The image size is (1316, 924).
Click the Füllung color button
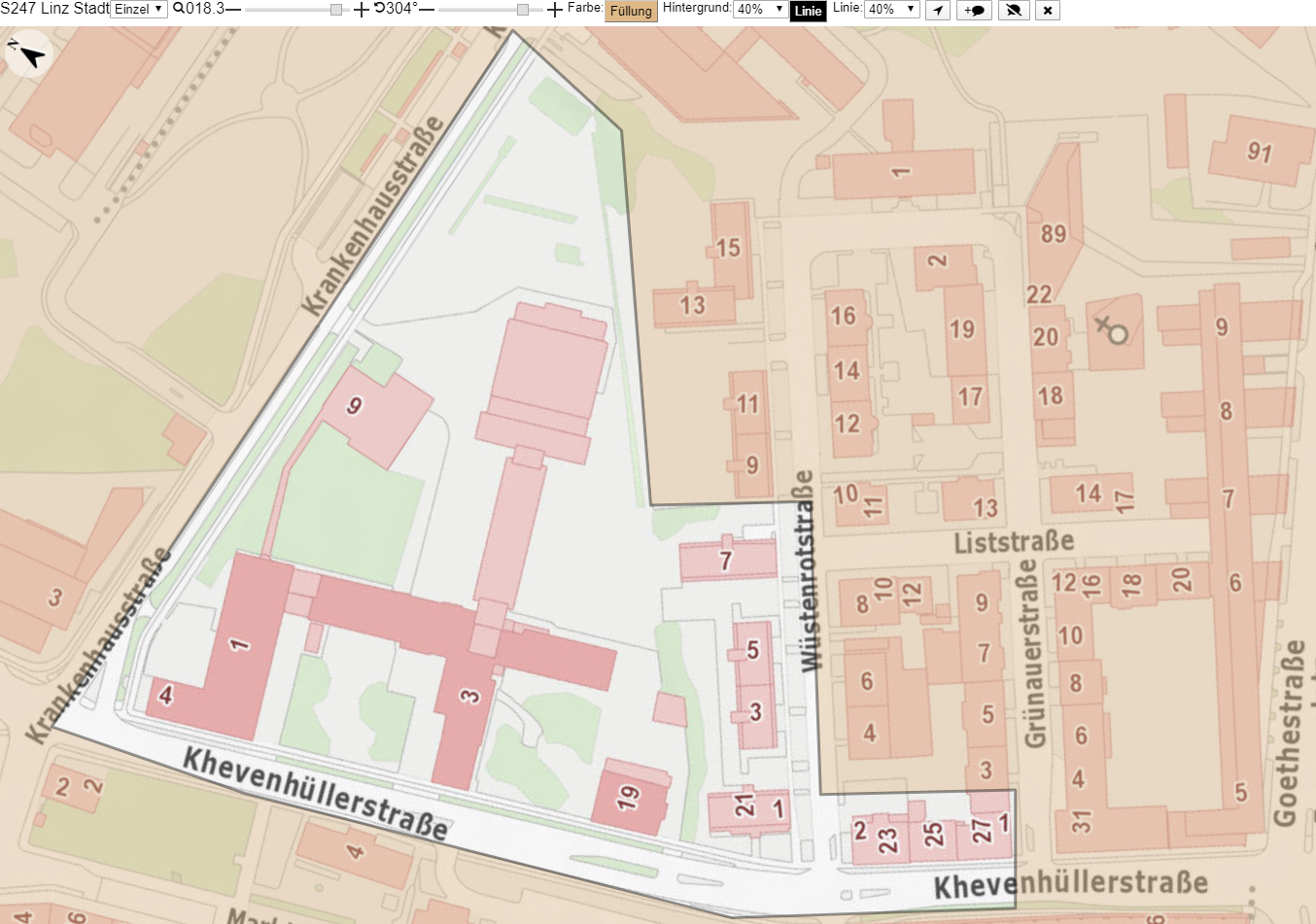point(632,11)
